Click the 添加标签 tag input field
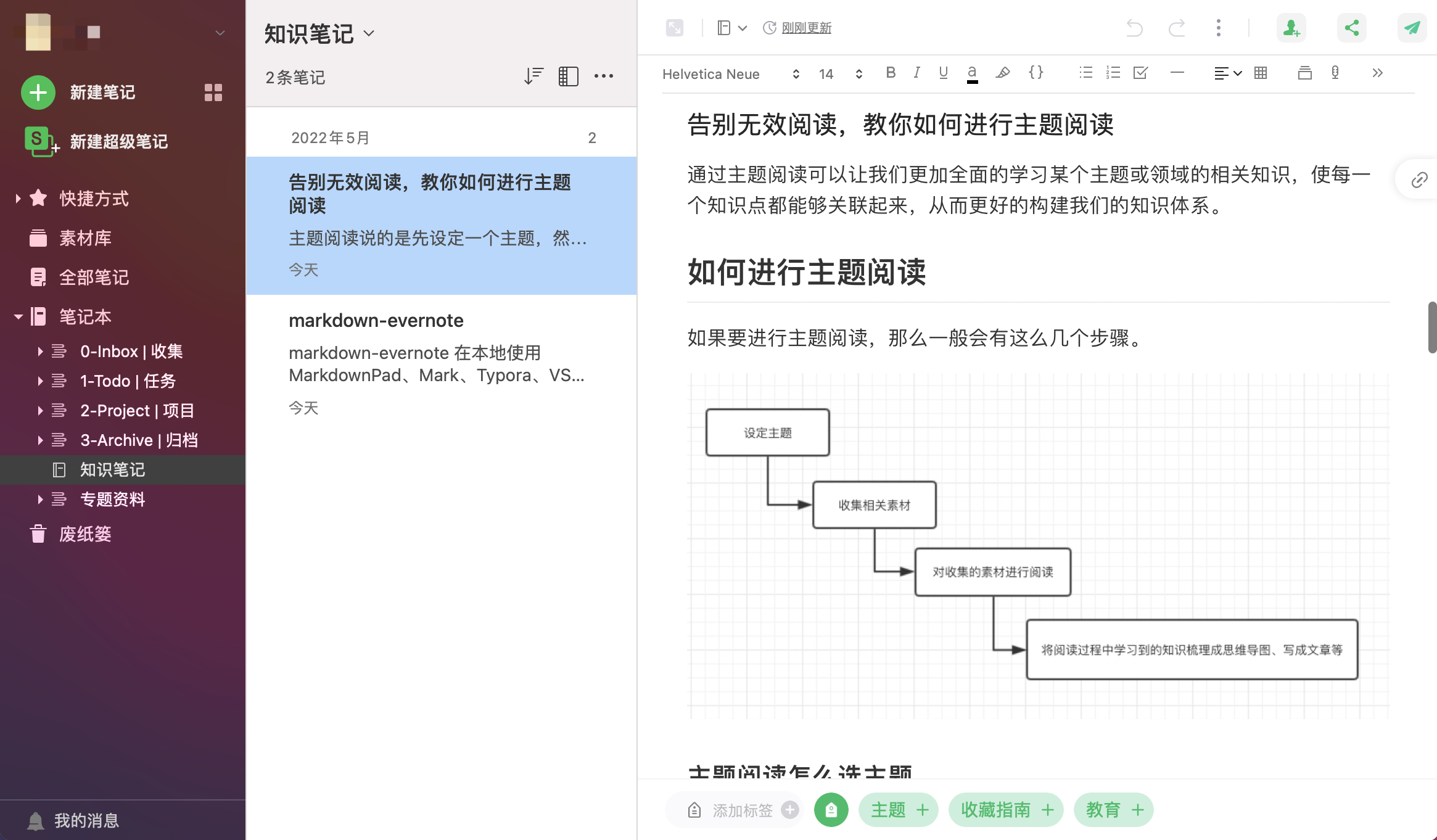 tap(742, 810)
